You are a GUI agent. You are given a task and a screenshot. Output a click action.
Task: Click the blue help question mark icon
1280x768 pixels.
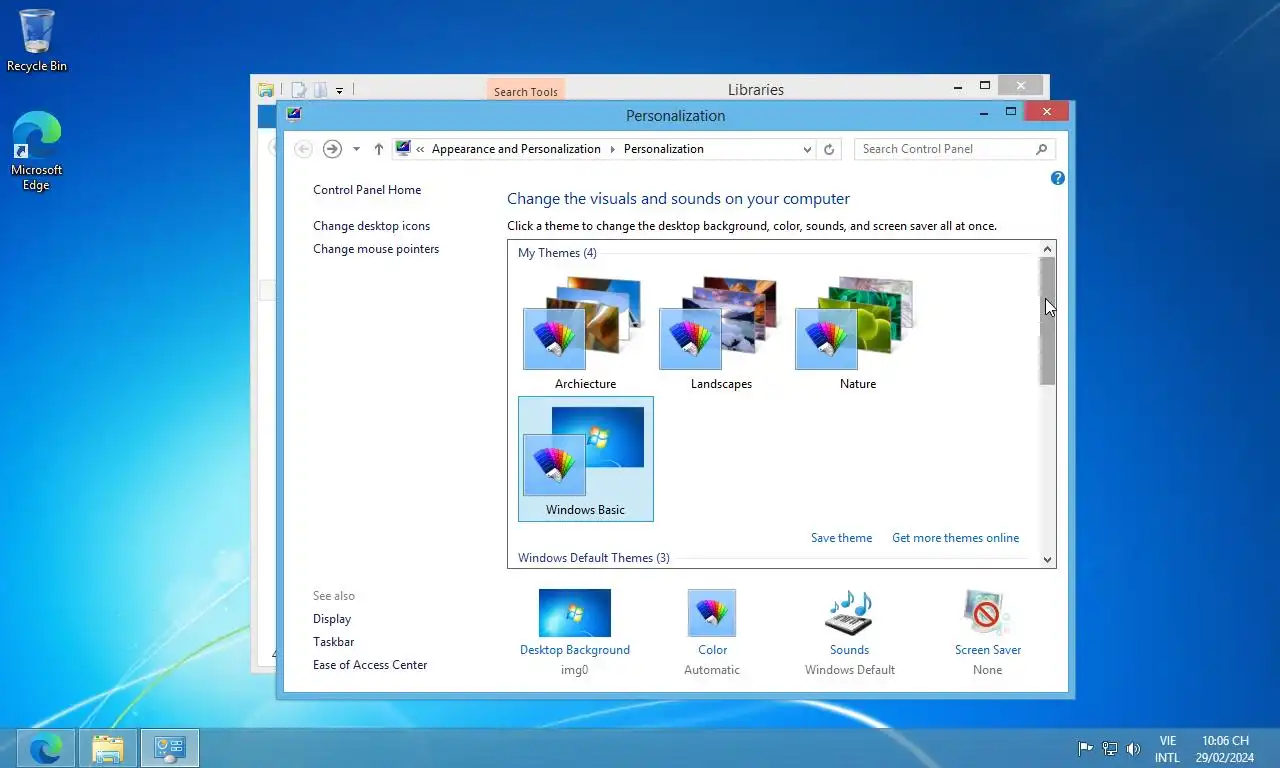click(x=1058, y=178)
